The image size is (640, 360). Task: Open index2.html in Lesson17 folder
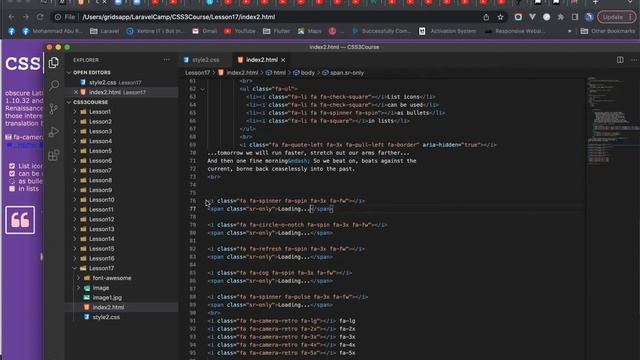coord(108,307)
